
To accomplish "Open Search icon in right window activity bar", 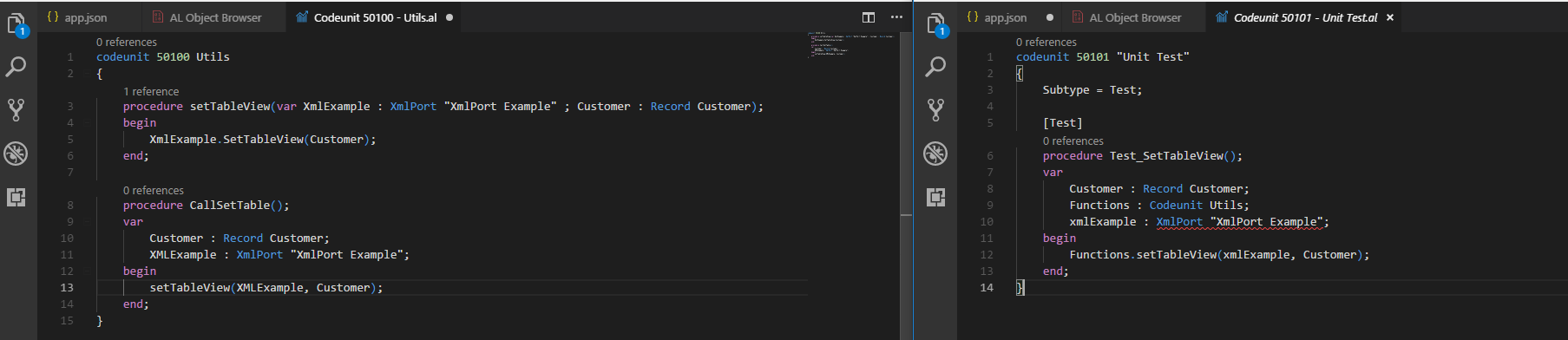I will [936, 67].
